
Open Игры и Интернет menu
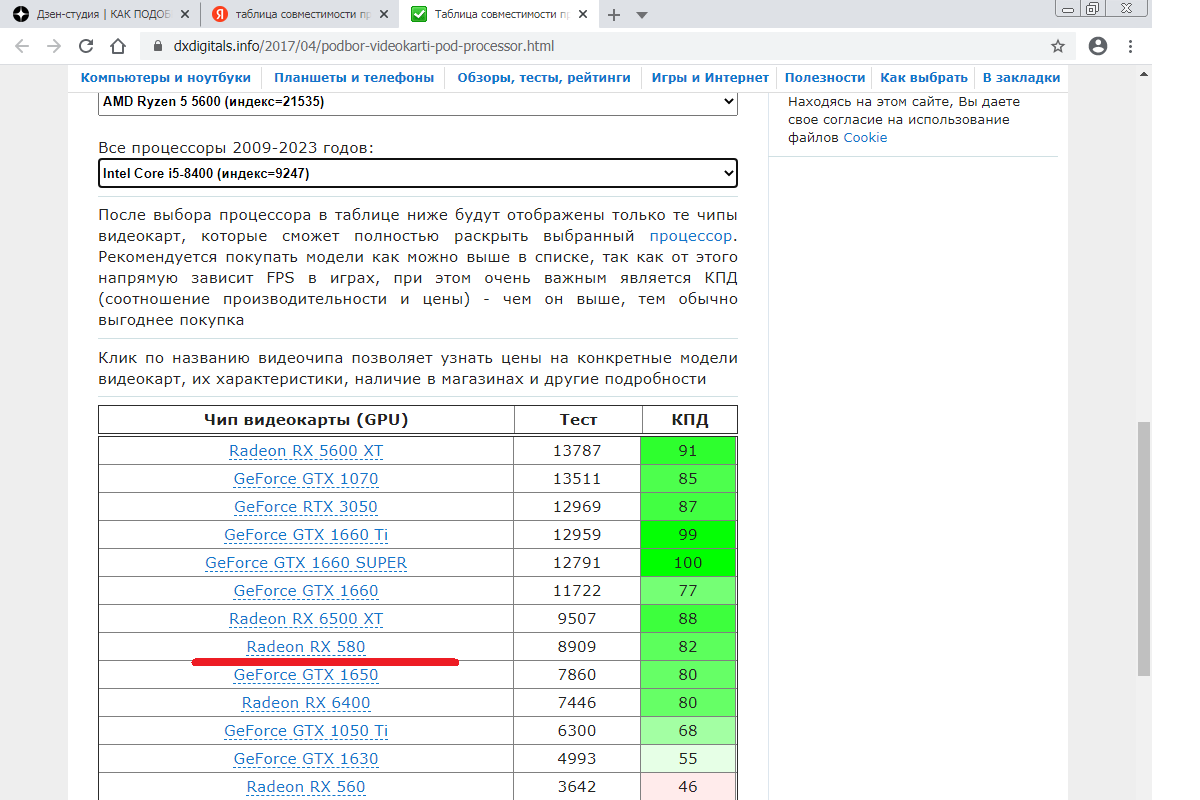(710, 77)
